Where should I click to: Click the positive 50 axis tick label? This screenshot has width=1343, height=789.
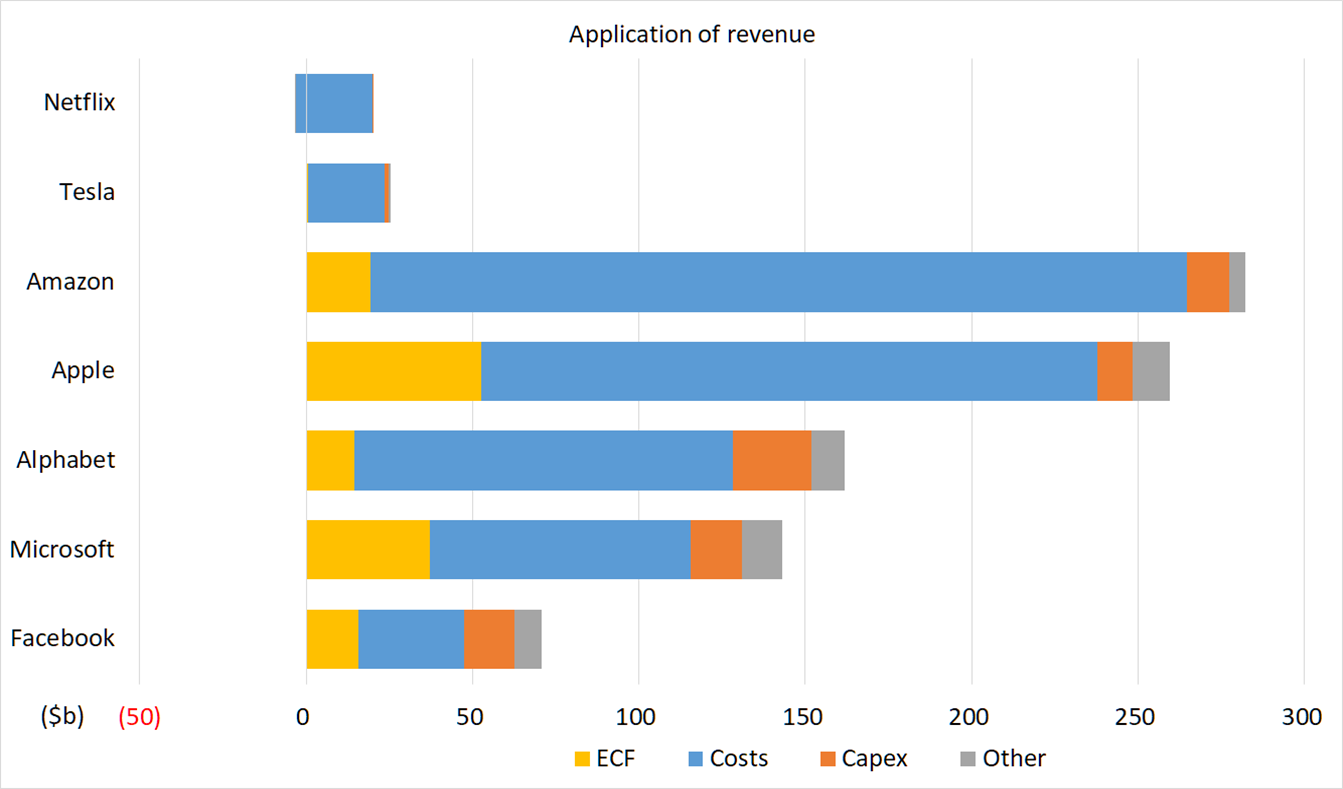[x=472, y=718]
